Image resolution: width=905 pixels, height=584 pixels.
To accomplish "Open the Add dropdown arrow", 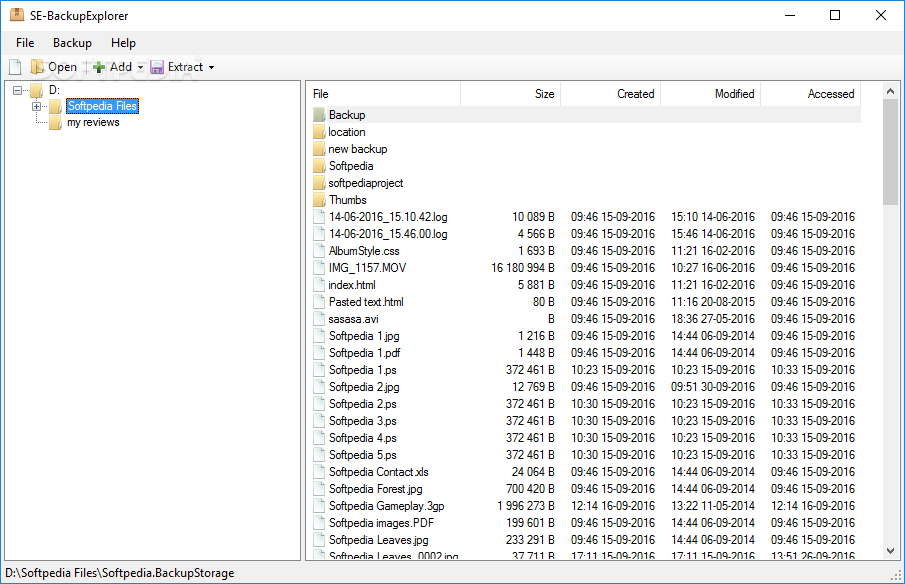I will (x=140, y=68).
